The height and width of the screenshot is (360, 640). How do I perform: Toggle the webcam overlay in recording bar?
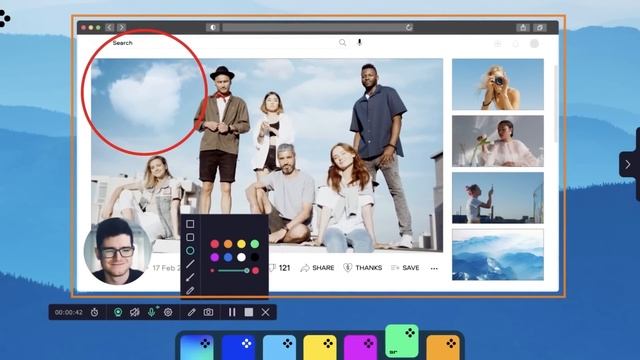[x=118, y=312]
